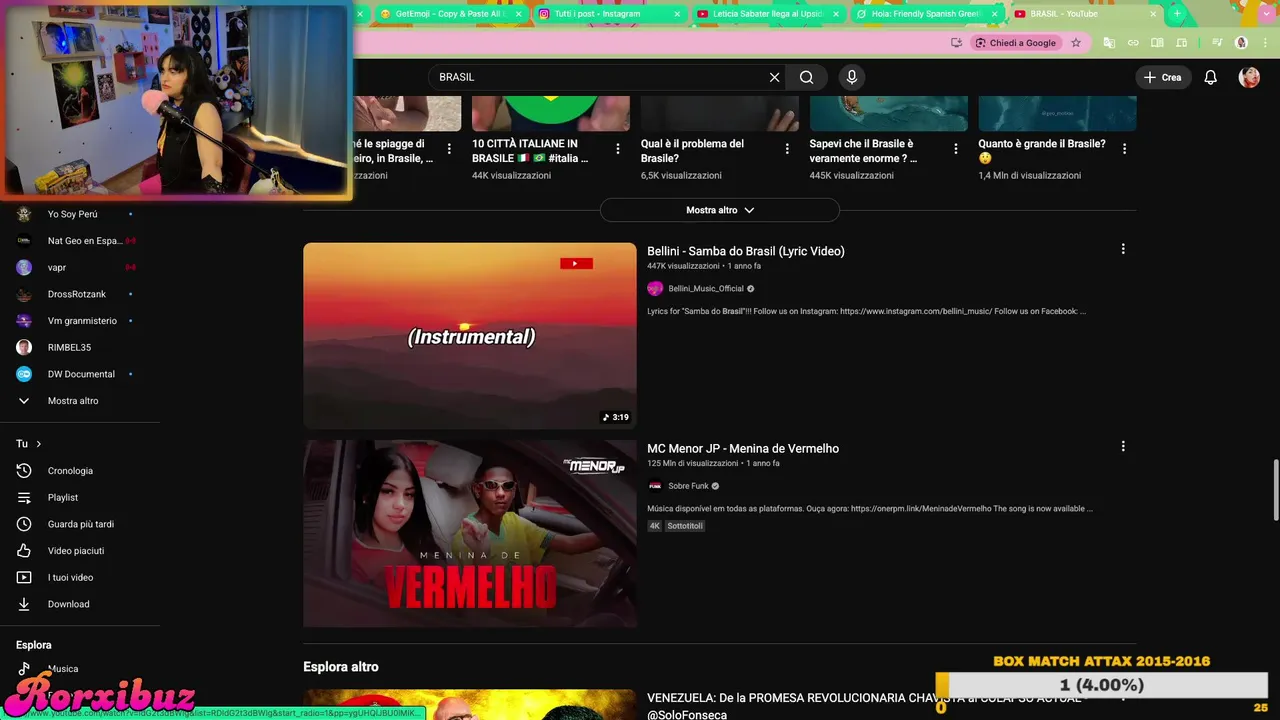Open Bellini_Music_Official channel name
Screen dimensions: 1280x720
click(x=706, y=289)
